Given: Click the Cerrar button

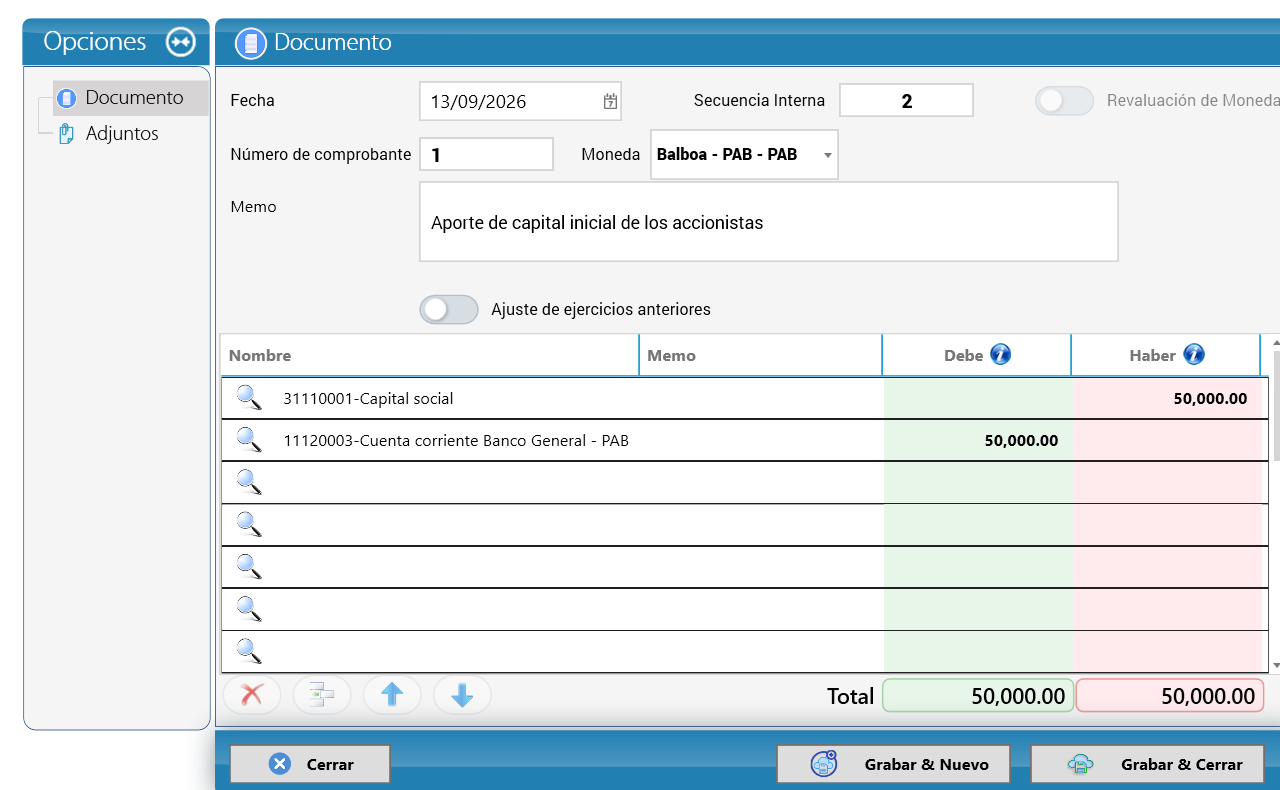Looking at the screenshot, I should pos(310,764).
